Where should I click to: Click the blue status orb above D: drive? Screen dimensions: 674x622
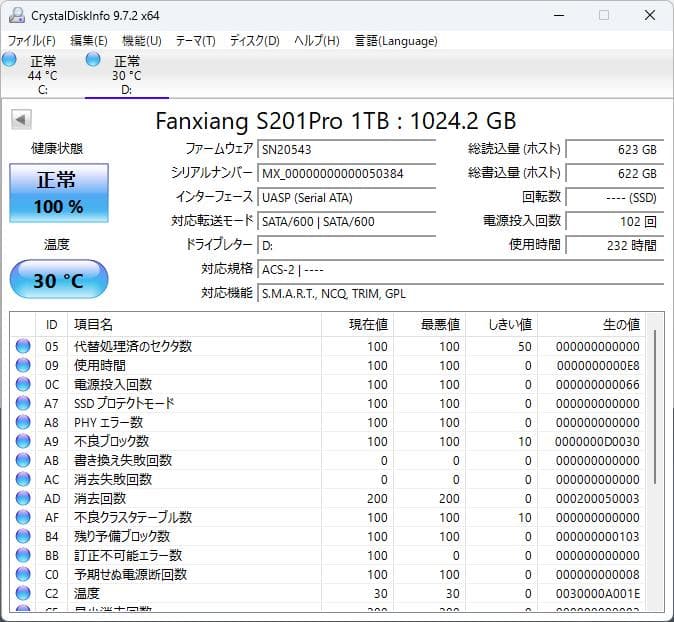93,59
